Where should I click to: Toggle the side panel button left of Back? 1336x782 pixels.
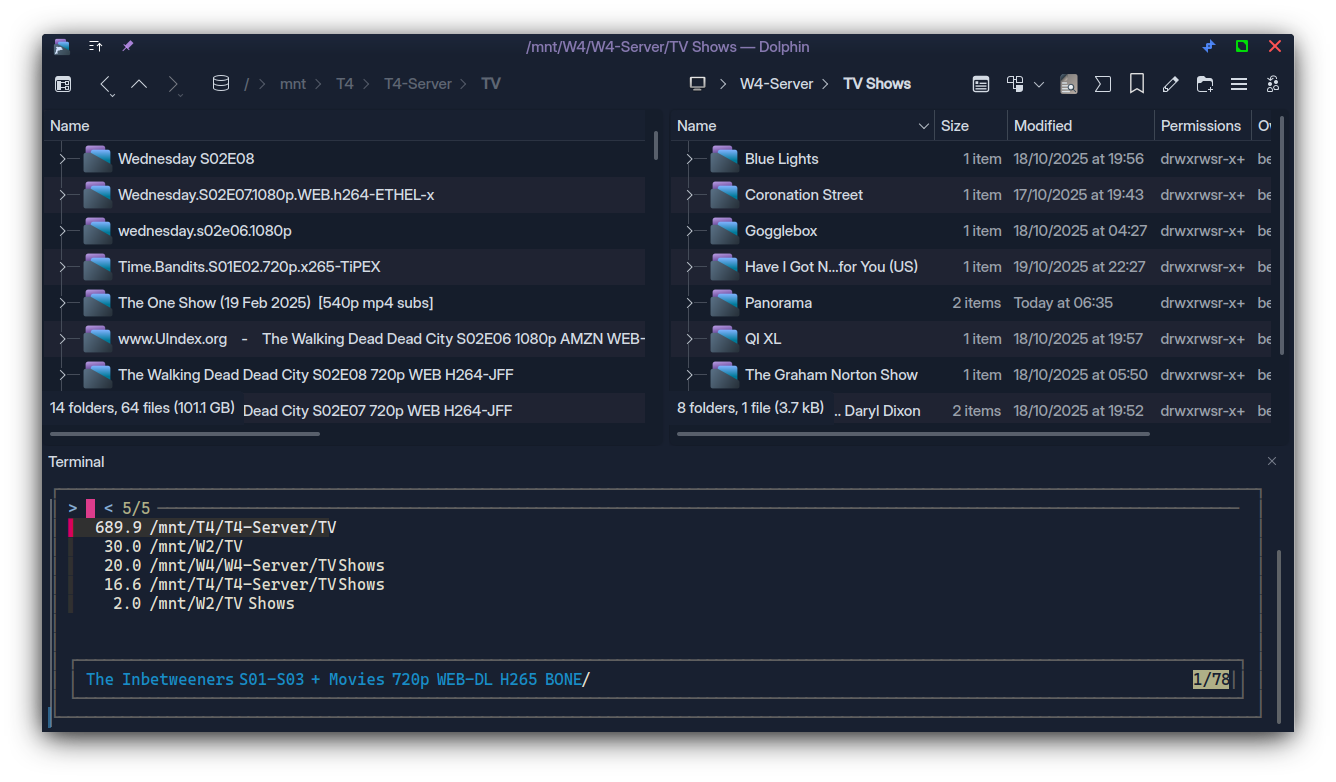[x=63, y=84]
